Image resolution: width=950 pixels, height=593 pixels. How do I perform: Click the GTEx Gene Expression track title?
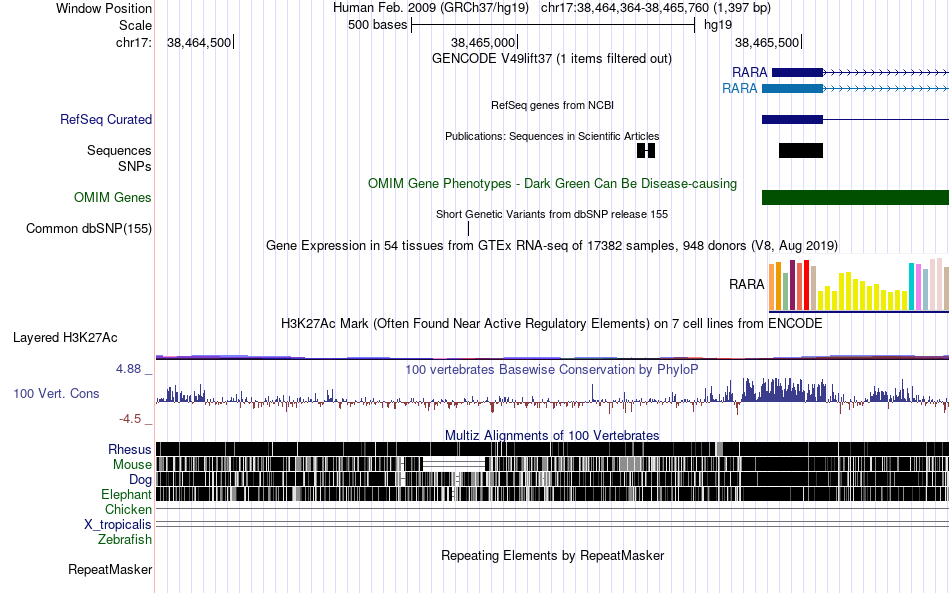(552, 245)
